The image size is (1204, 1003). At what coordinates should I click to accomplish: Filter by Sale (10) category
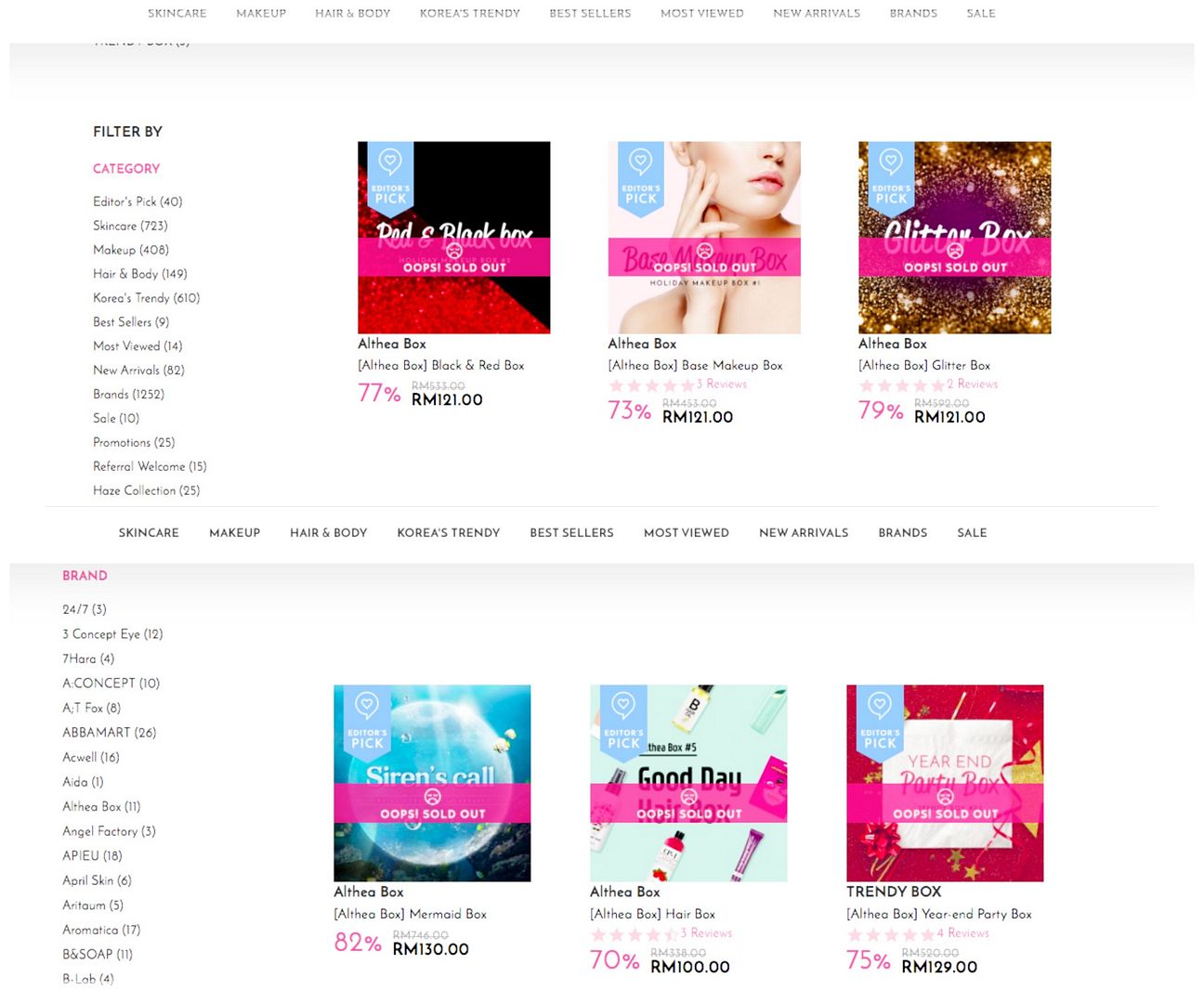[x=116, y=419]
